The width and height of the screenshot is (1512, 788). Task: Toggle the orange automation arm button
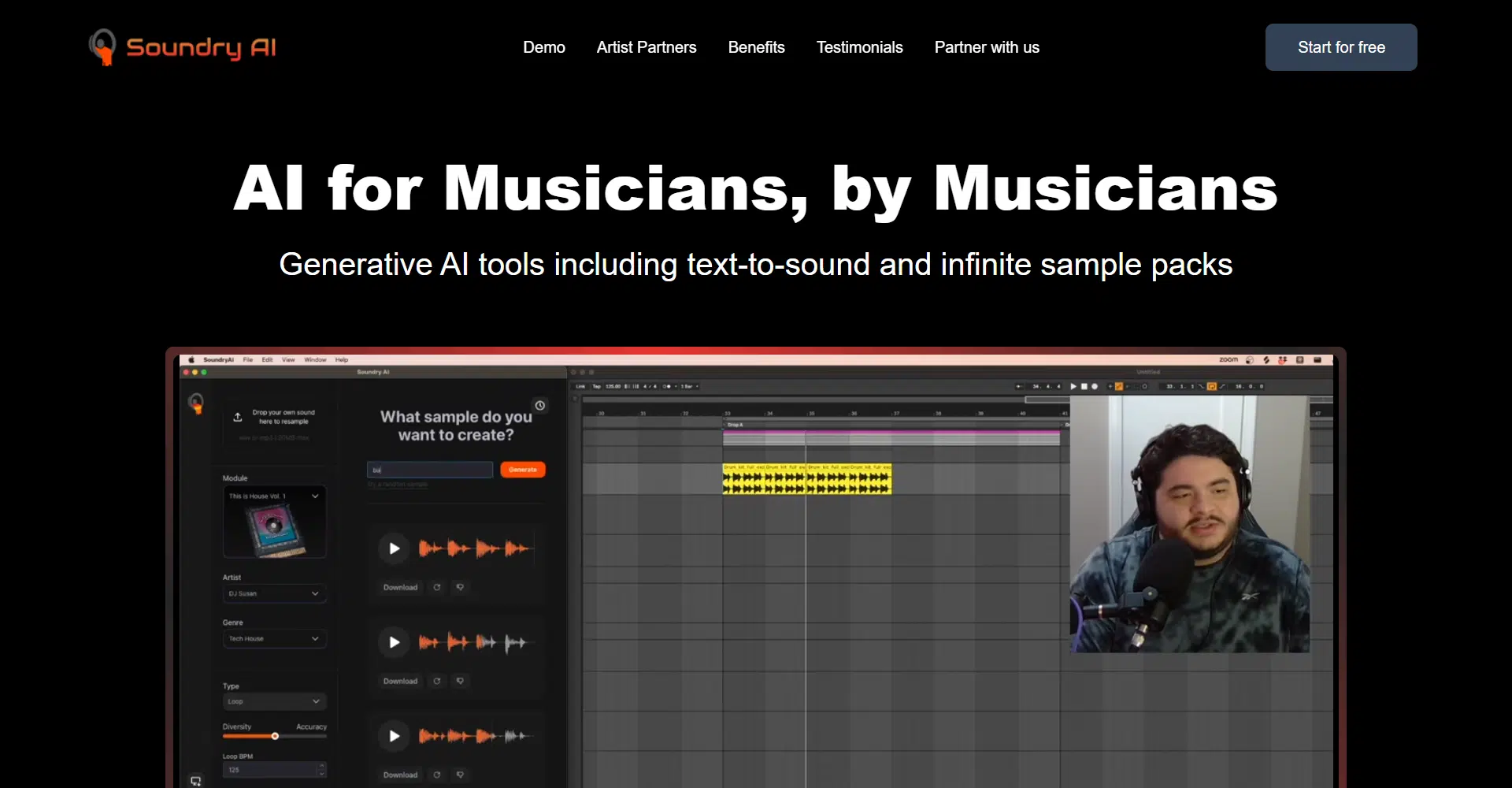[x=1119, y=386]
